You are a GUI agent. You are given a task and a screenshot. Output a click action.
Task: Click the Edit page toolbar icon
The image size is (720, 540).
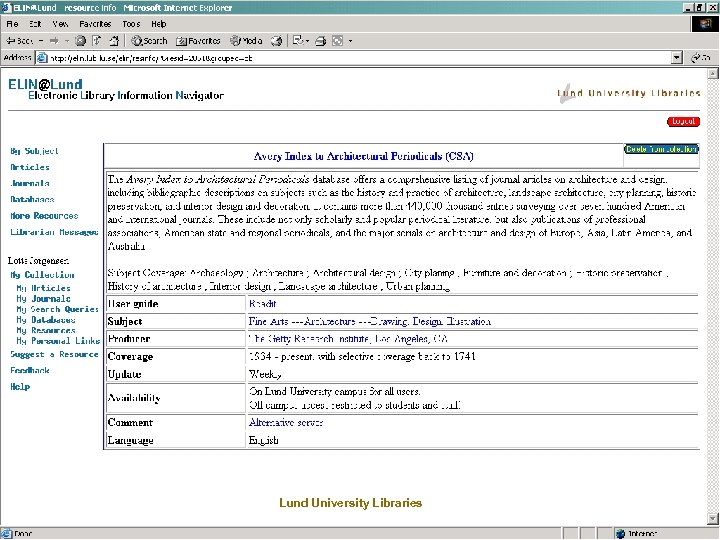[x=338, y=41]
